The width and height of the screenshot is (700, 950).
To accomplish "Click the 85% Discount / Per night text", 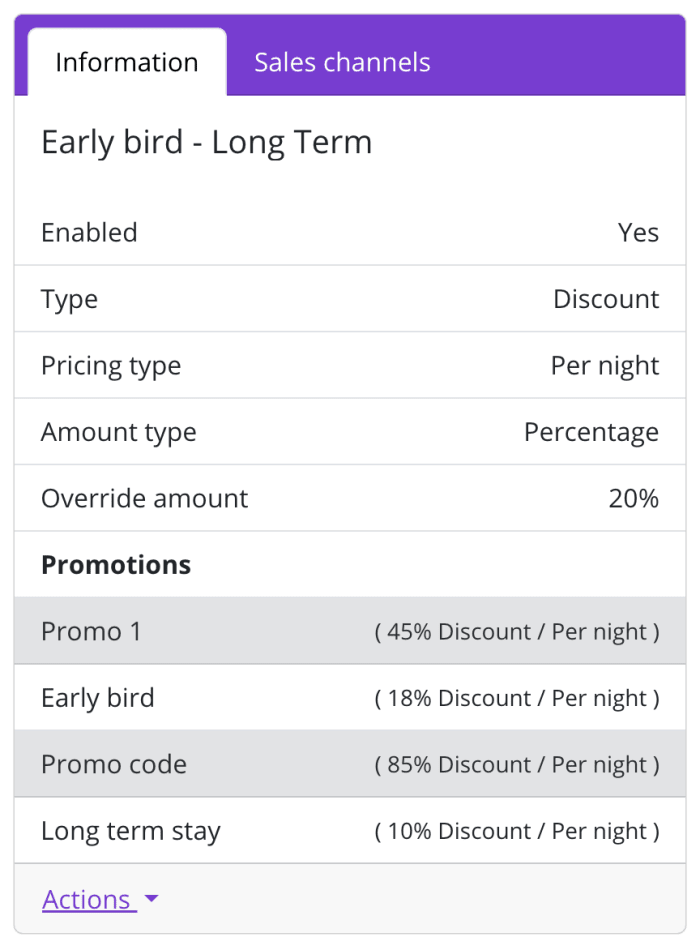I will coord(517,765).
